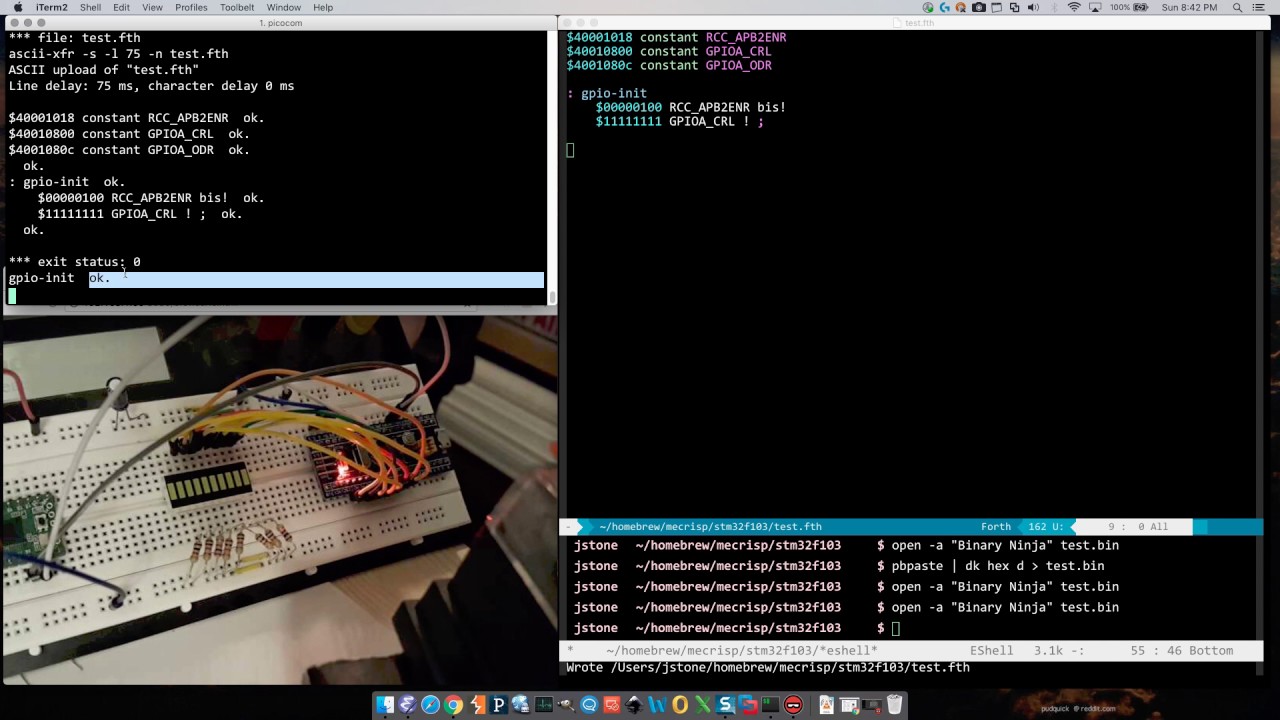Open the View menu
This screenshot has width=1280, height=720.
pos(152,7)
